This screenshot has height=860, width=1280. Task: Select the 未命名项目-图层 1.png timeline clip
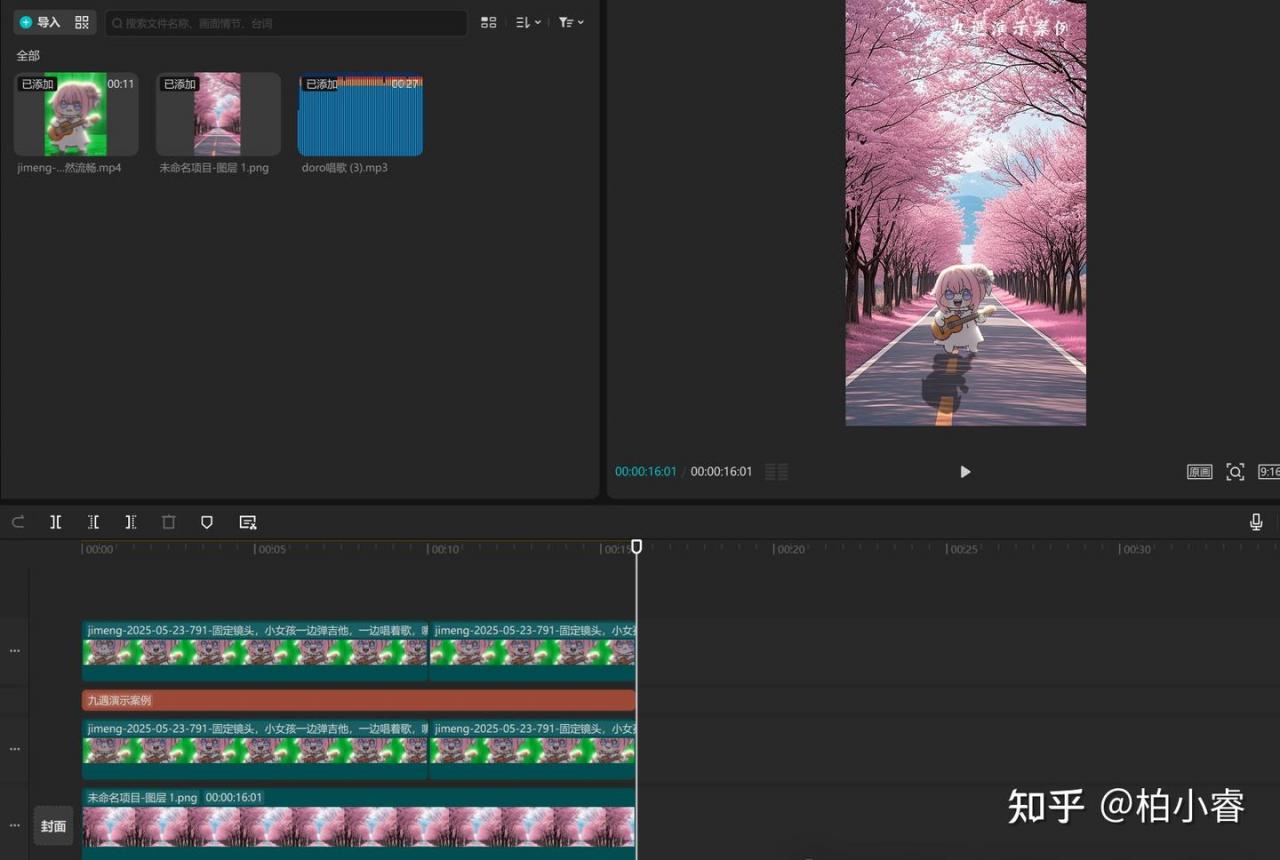359,823
